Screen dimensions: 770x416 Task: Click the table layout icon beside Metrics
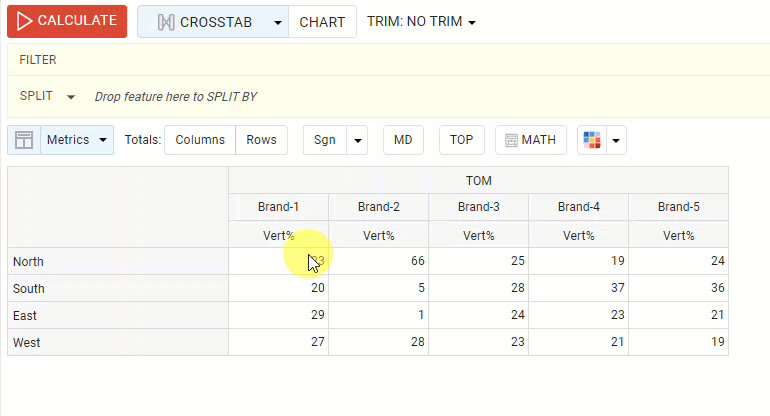(24, 140)
